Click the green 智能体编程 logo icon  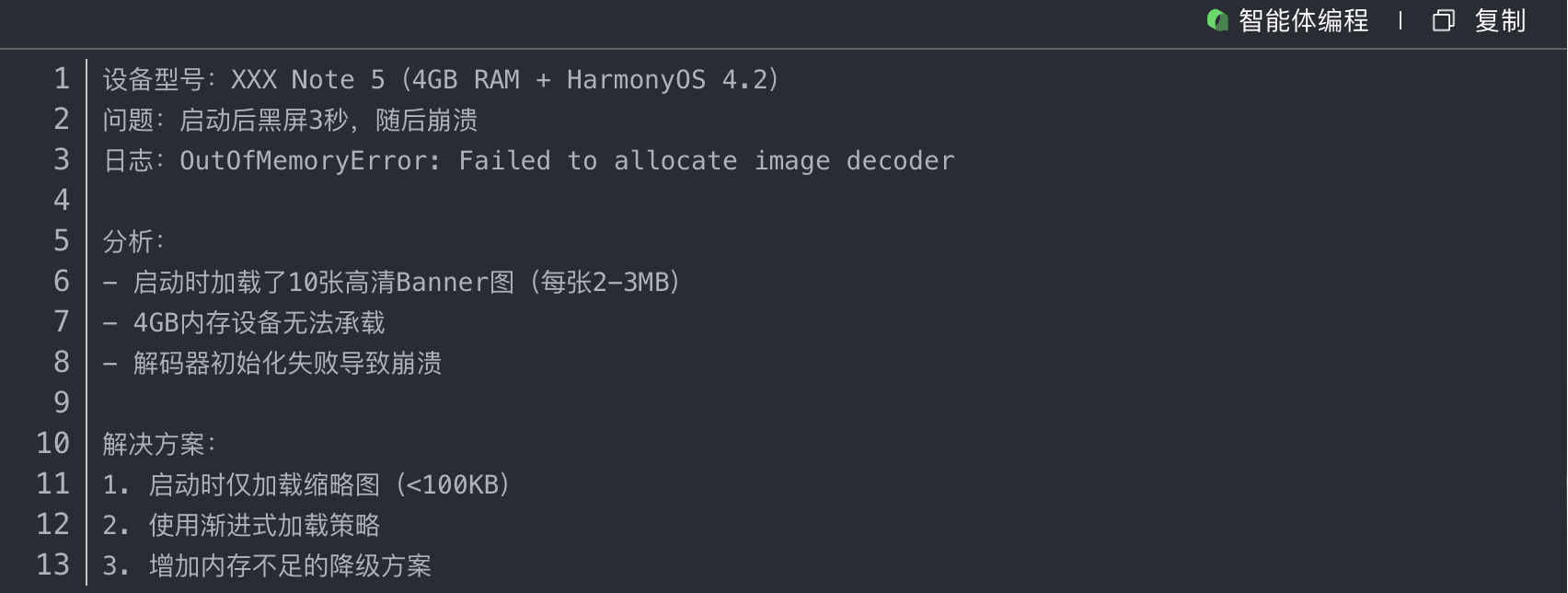click(x=1217, y=20)
